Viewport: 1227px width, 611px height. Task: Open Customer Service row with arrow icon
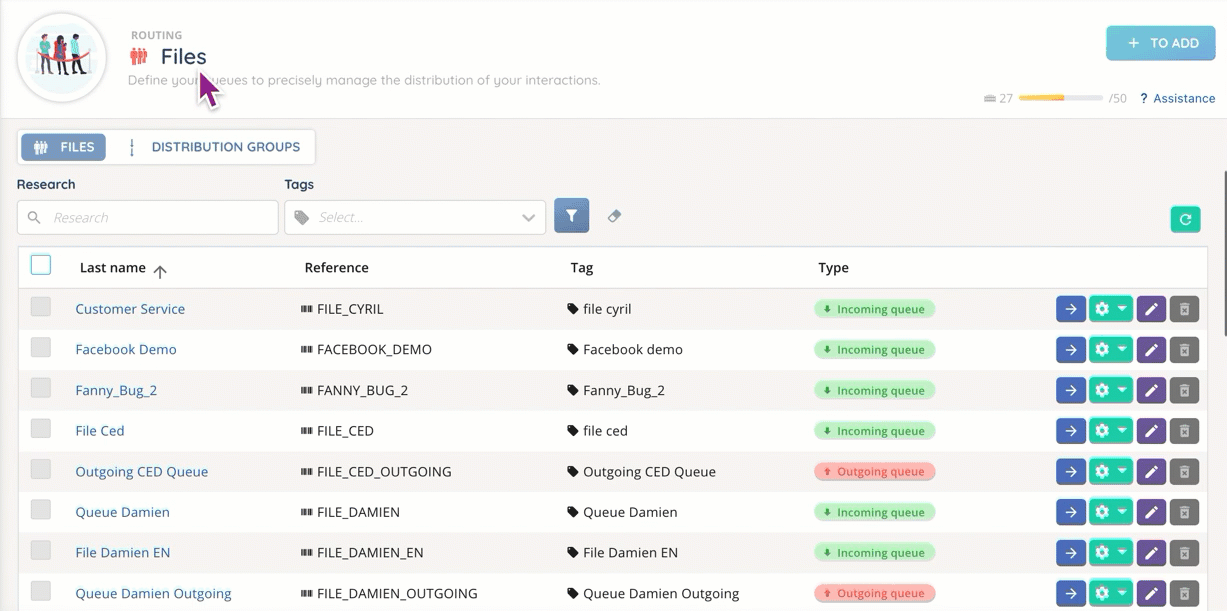coord(1070,309)
